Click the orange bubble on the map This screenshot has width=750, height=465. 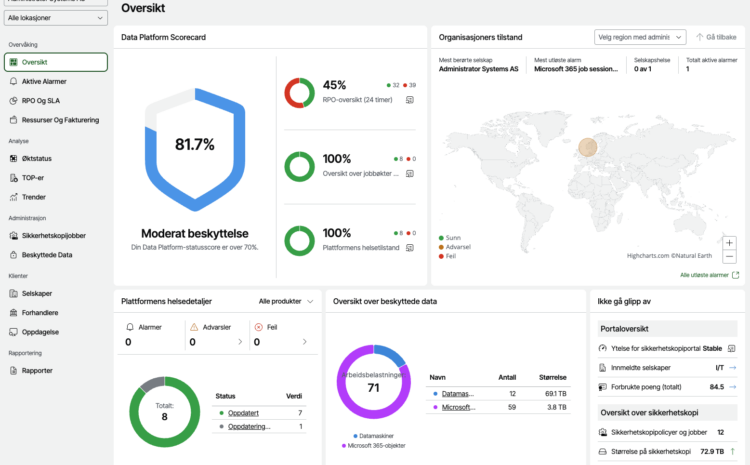[x=587, y=148]
